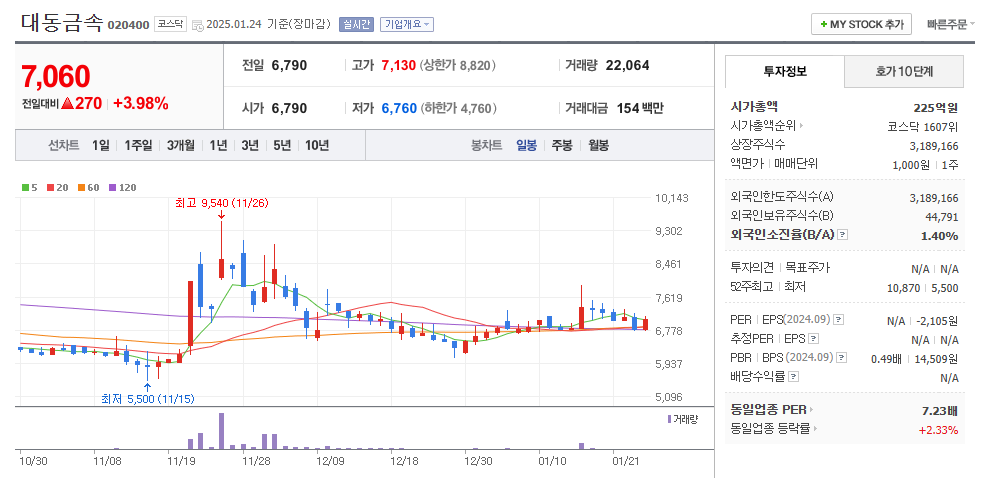Click the 외국인소진율(B/A) help icon
The image size is (985, 478).
click(x=843, y=234)
